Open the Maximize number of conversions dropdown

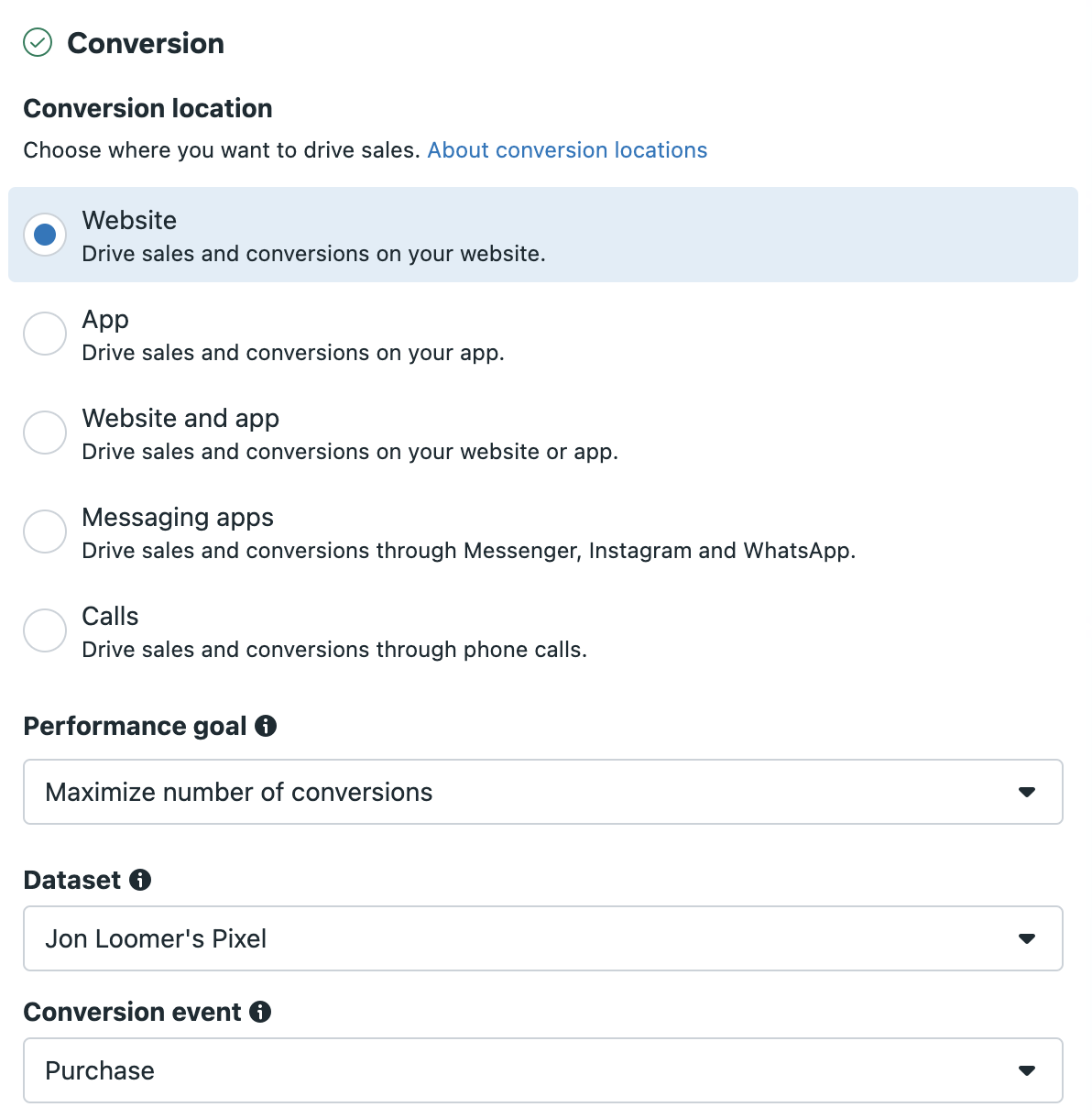point(543,792)
